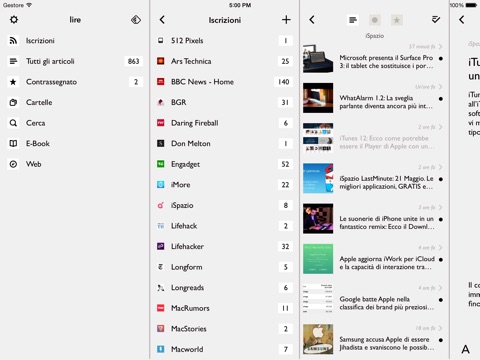This screenshot has height=360, width=480.
Task: Expand chevron on Apple aggiorna iWork article
Action: [441, 248]
